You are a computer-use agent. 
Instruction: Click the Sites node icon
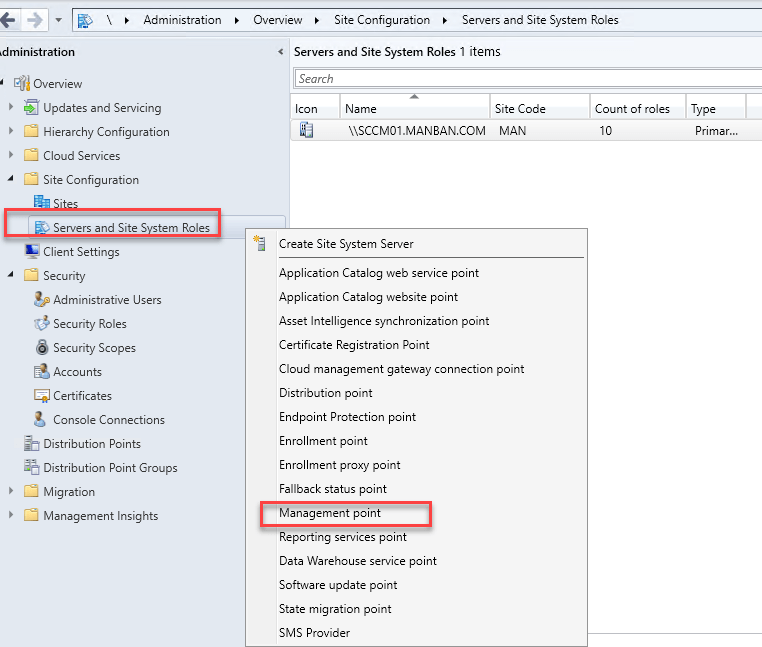tap(41, 203)
